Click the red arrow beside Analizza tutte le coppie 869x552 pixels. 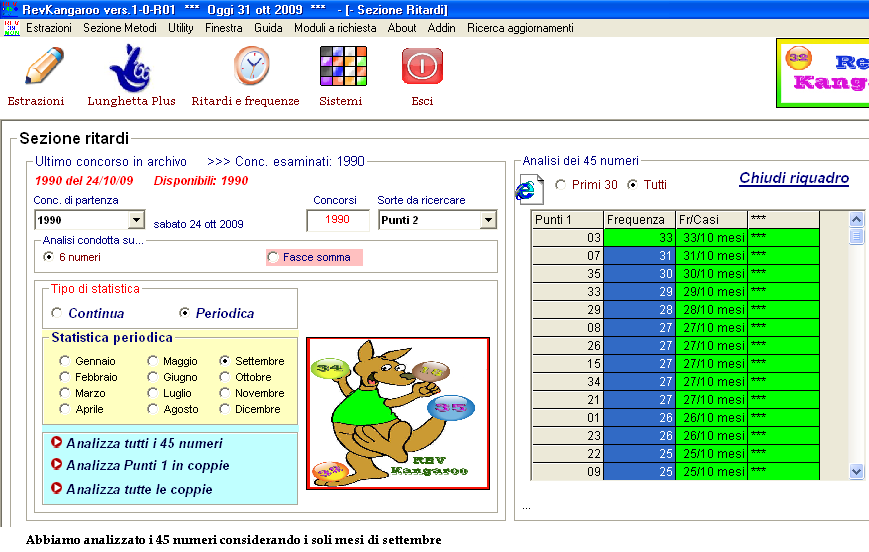[x=56, y=488]
